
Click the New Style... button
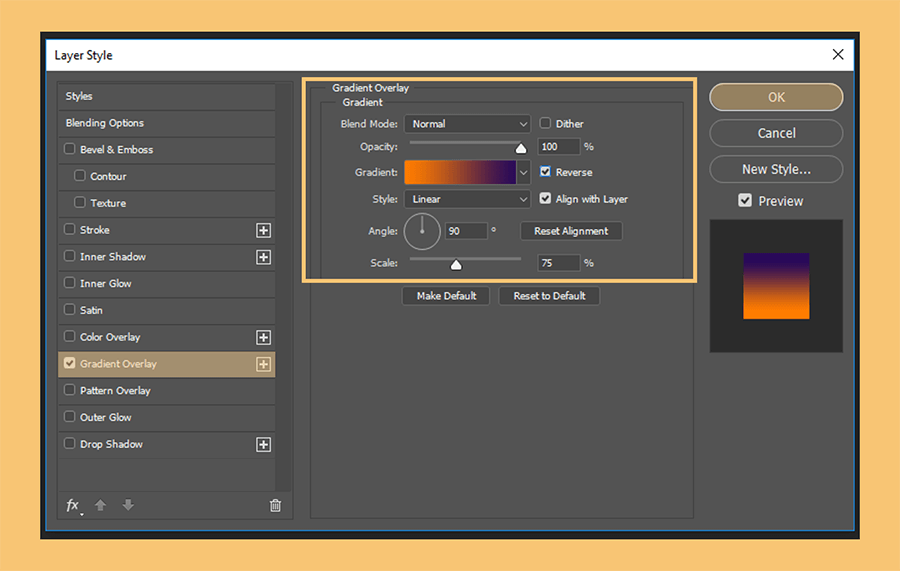(x=776, y=169)
